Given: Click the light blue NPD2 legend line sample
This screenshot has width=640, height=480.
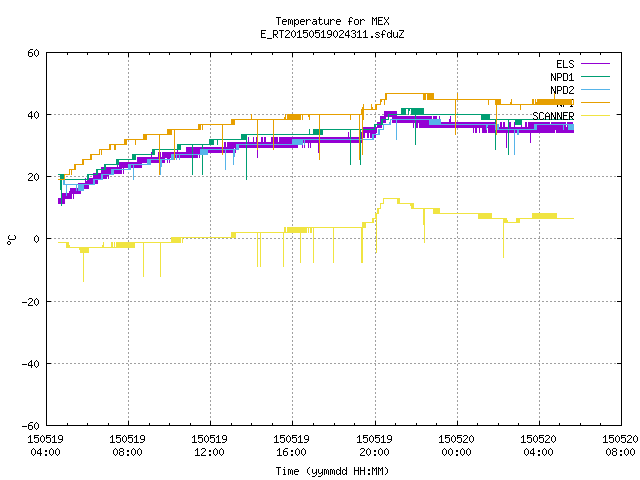Looking at the screenshot, I should [x=596, y=90].
